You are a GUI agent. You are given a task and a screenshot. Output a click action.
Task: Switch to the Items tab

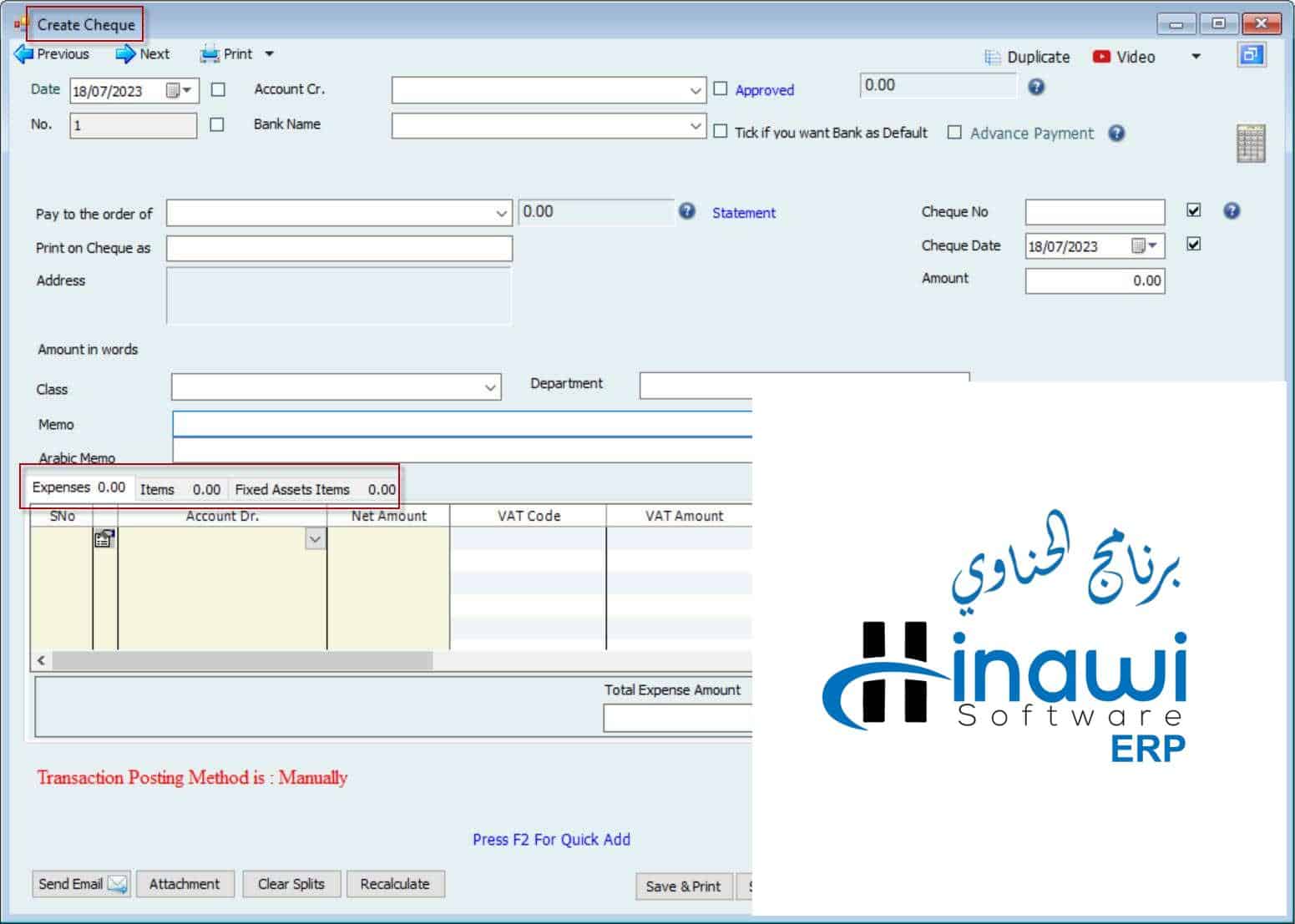[180, 489]
